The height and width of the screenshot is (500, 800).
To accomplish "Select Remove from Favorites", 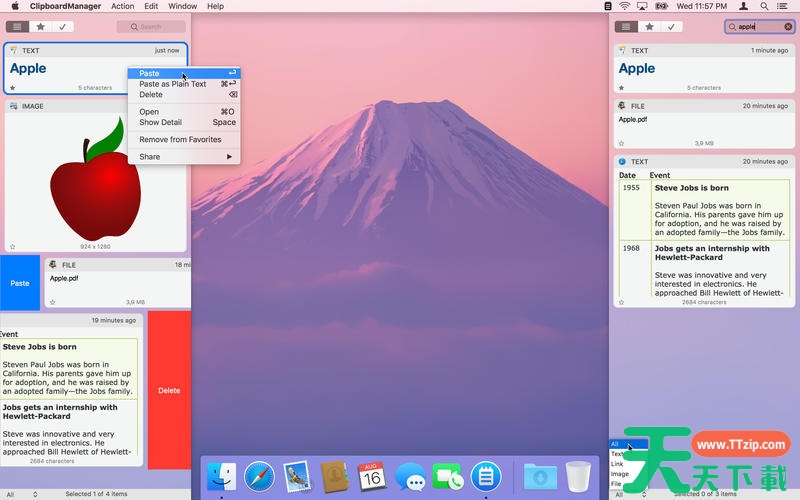I will coord(184,139).
